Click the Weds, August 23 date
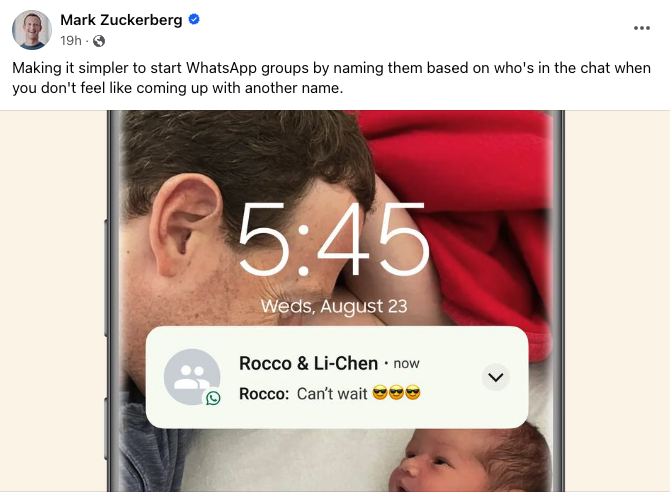Screen dimensions: 670x496 coord(334,306)
